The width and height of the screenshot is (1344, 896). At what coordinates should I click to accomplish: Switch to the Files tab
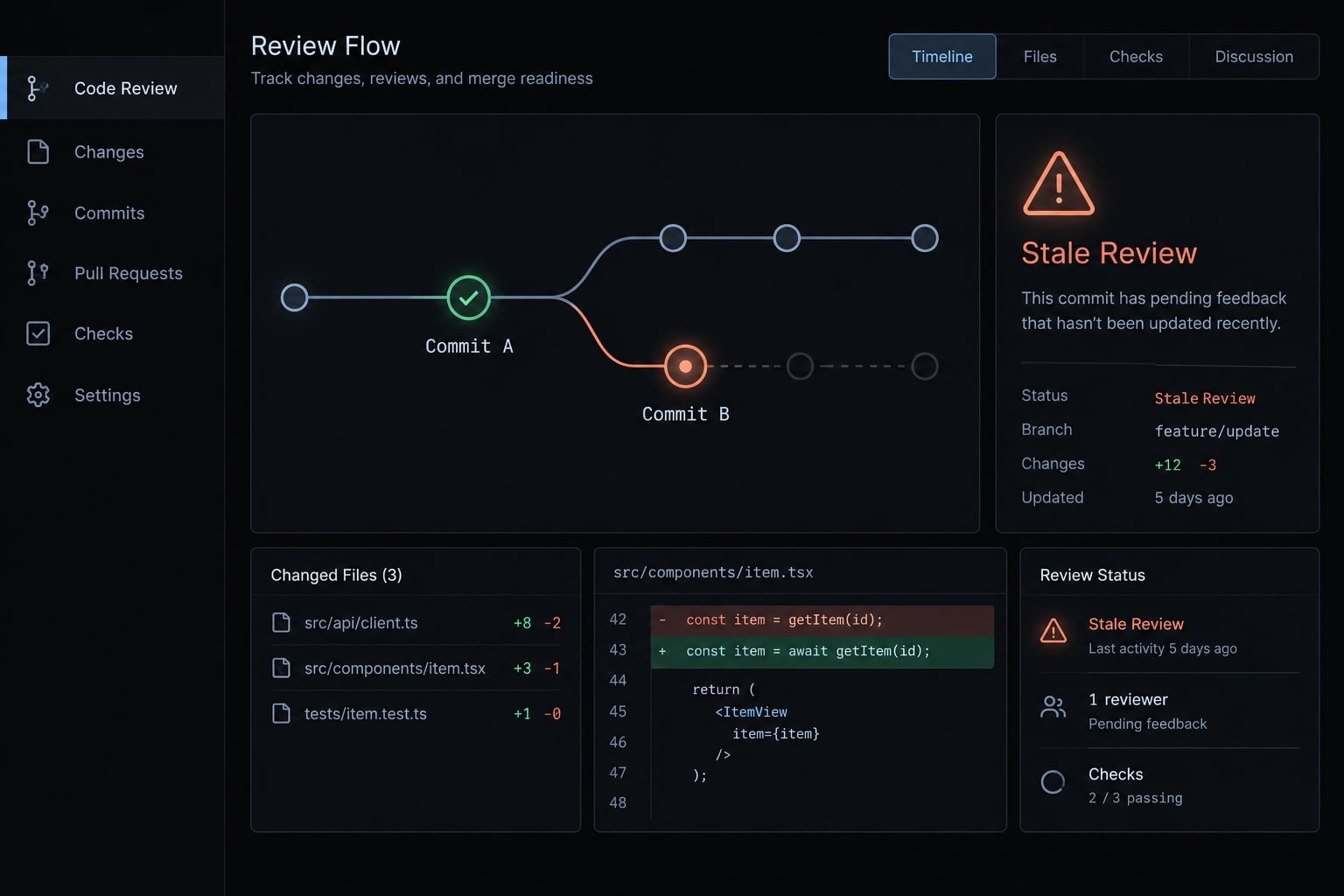(1040, 57)
